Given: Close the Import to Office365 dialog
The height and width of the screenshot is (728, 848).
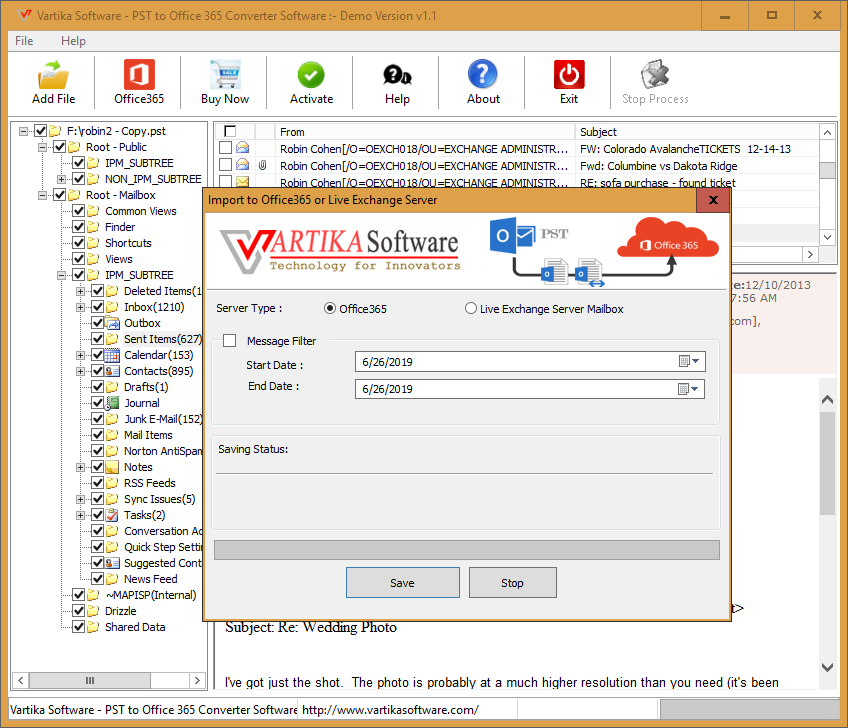Looking at the screenshot, I should [x=713, y=200].
